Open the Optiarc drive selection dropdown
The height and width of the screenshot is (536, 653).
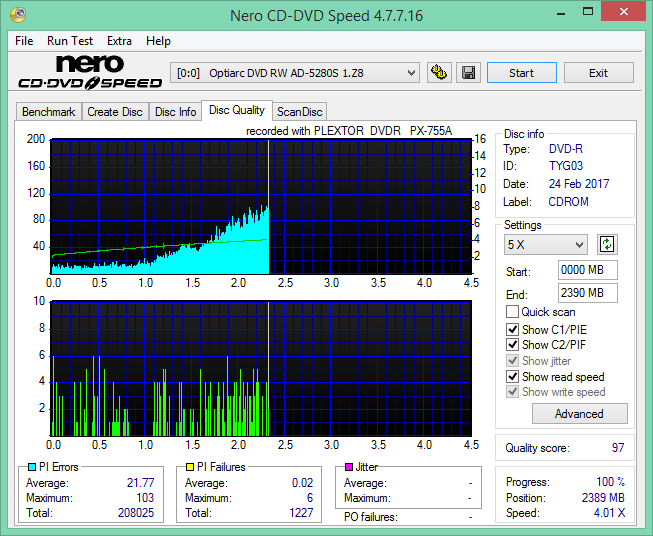coord(295,73)
